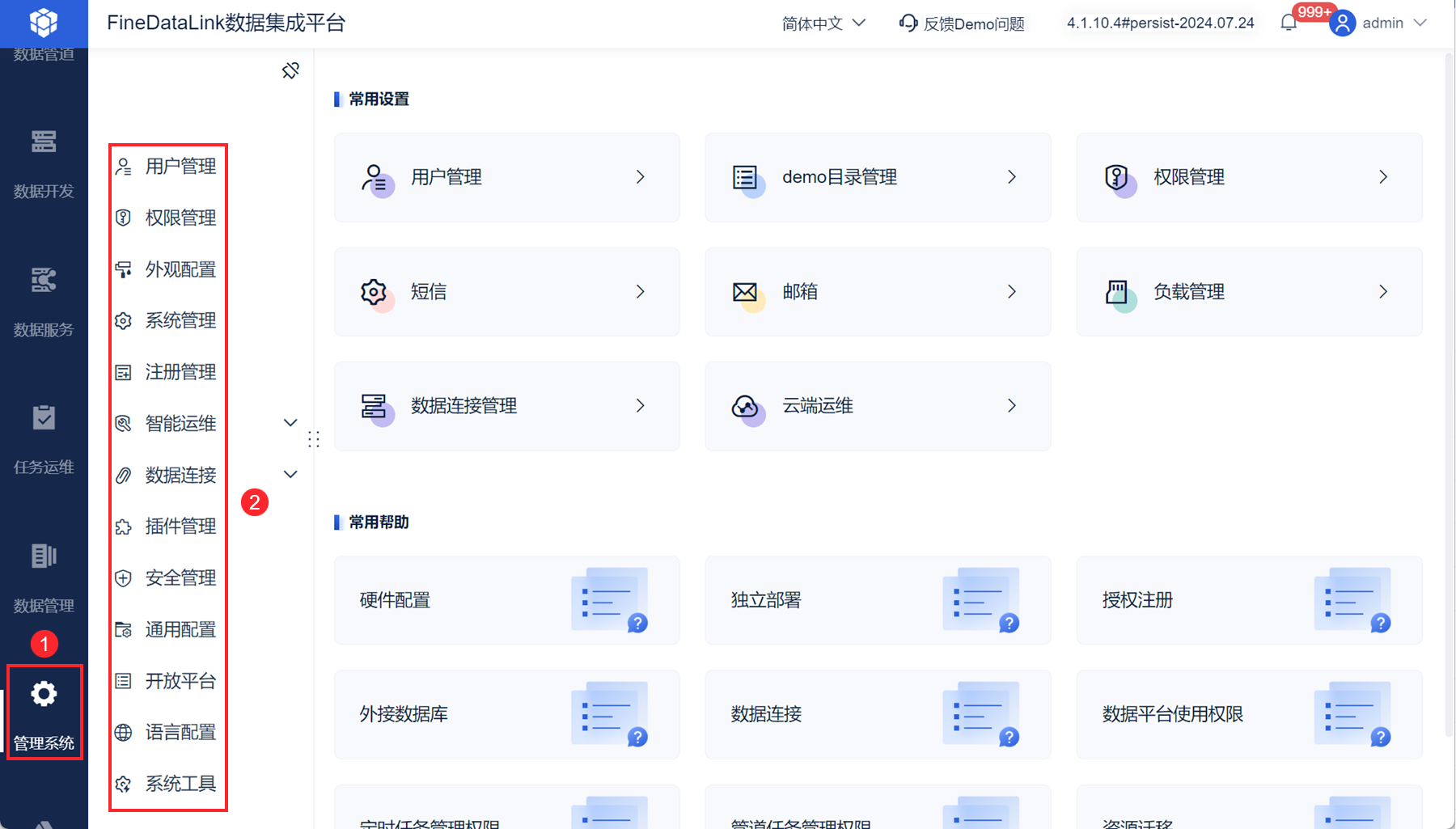1456x829 pixels.
Task: Select 语言配置 in the sidebar menu
Action: pyautogui.click(x=180, y=733)
